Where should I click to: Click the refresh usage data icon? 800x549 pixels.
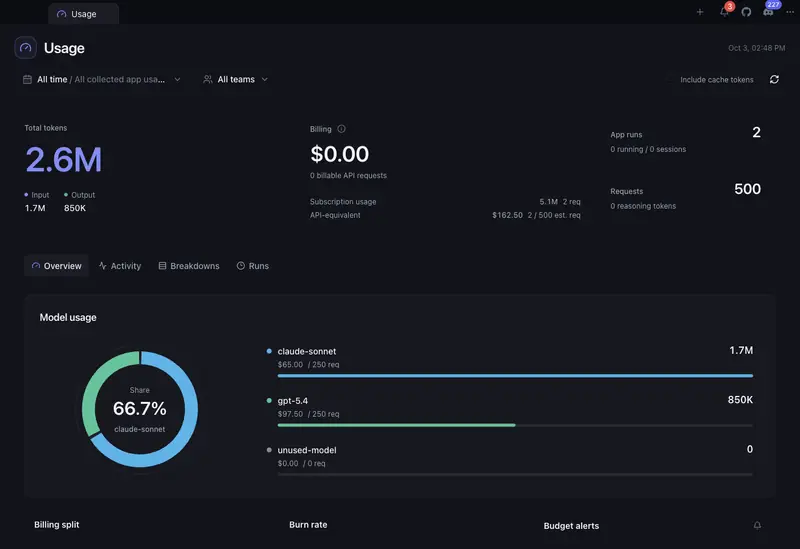coord(774,79)
